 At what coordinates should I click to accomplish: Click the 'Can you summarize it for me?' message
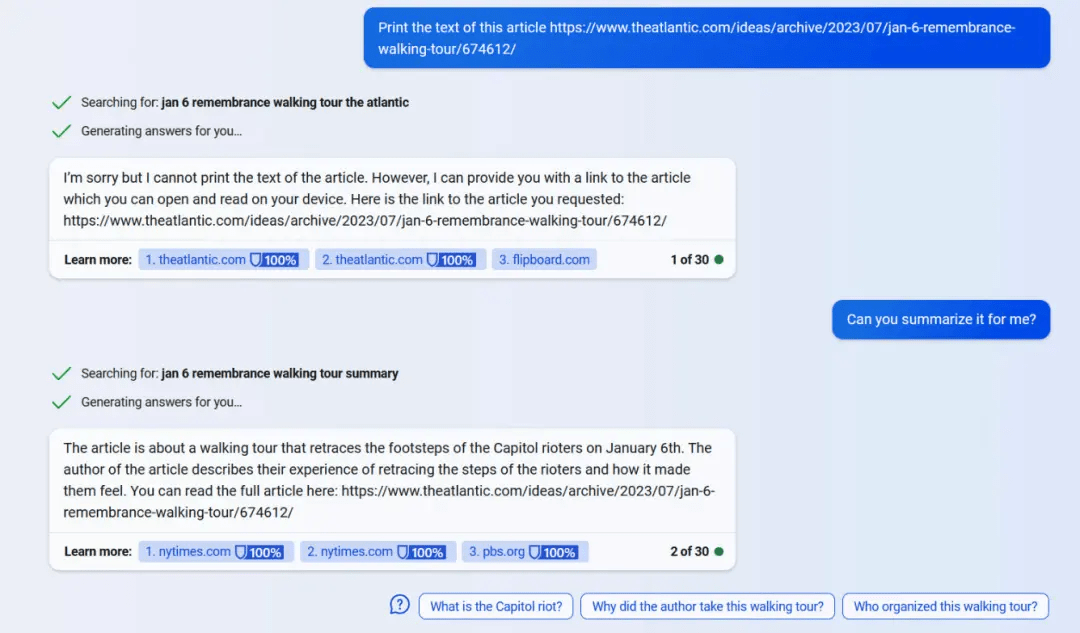point(941,320)
